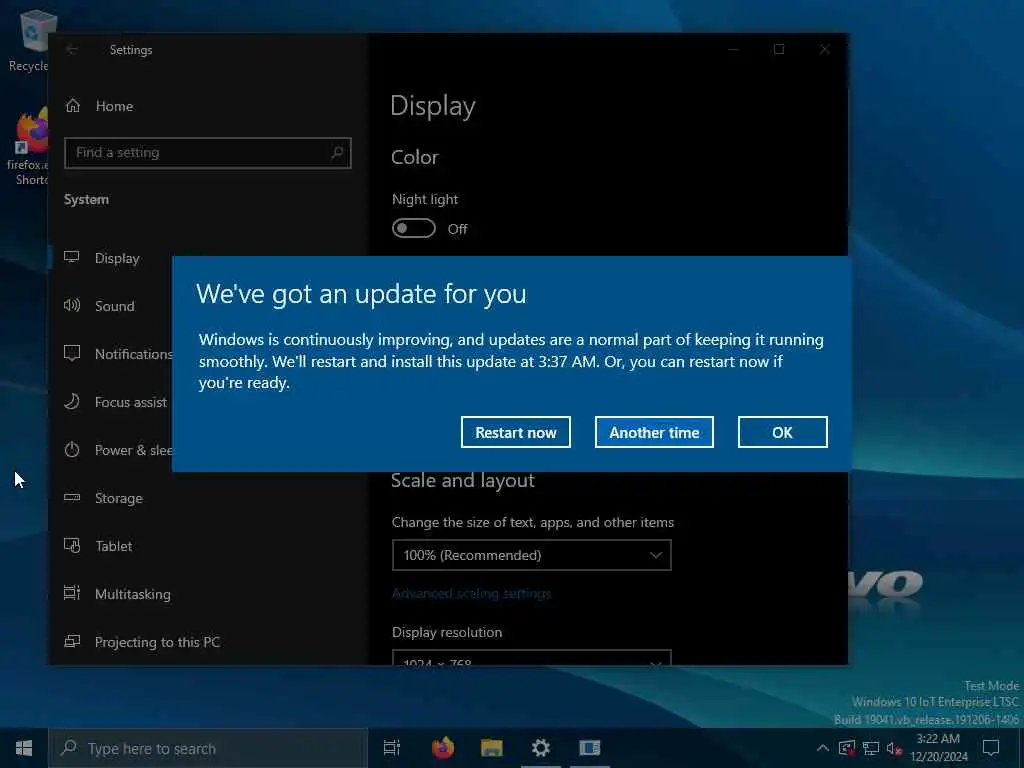Select Sound in the System sidebar
This screenshot has height=768, width=1024.
coord(115,306)
